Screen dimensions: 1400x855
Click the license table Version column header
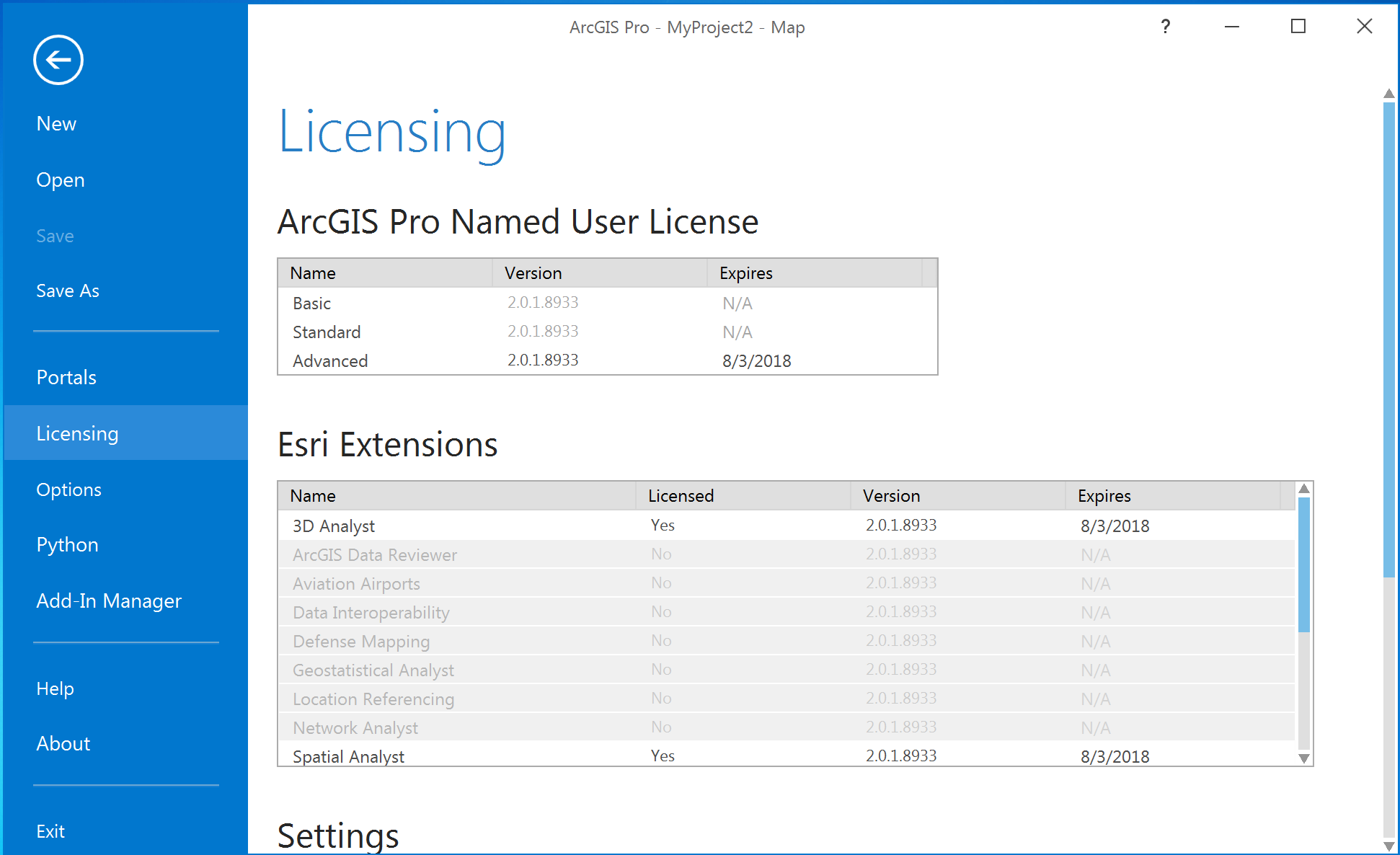(600, 273)
